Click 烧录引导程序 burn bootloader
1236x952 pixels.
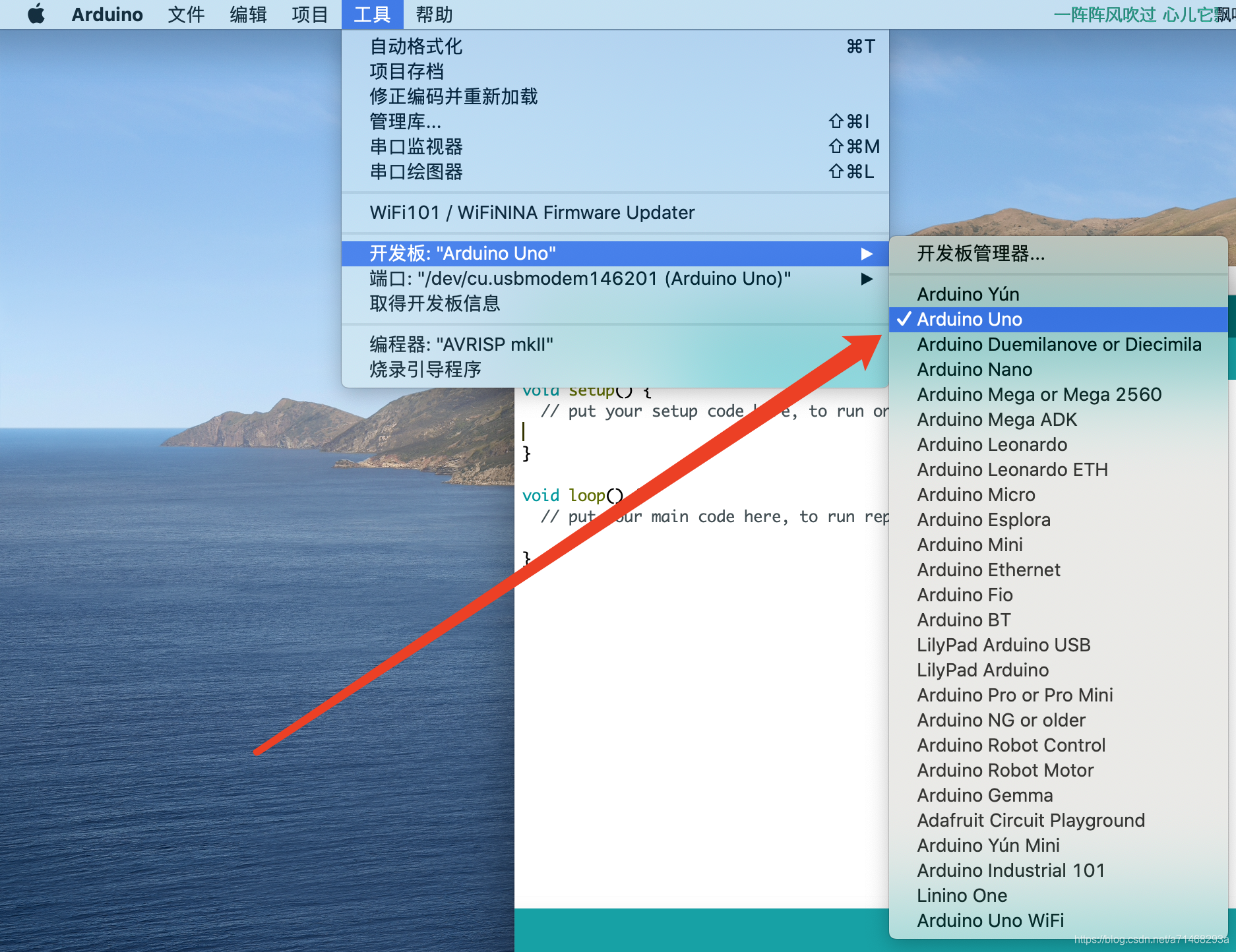(x=615, y=369)
